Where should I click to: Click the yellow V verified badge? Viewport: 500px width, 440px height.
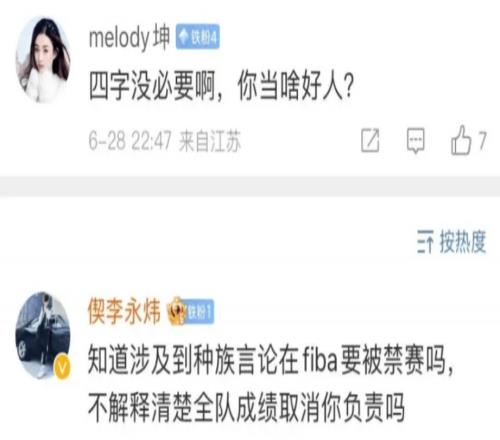(x=62, y=368)
